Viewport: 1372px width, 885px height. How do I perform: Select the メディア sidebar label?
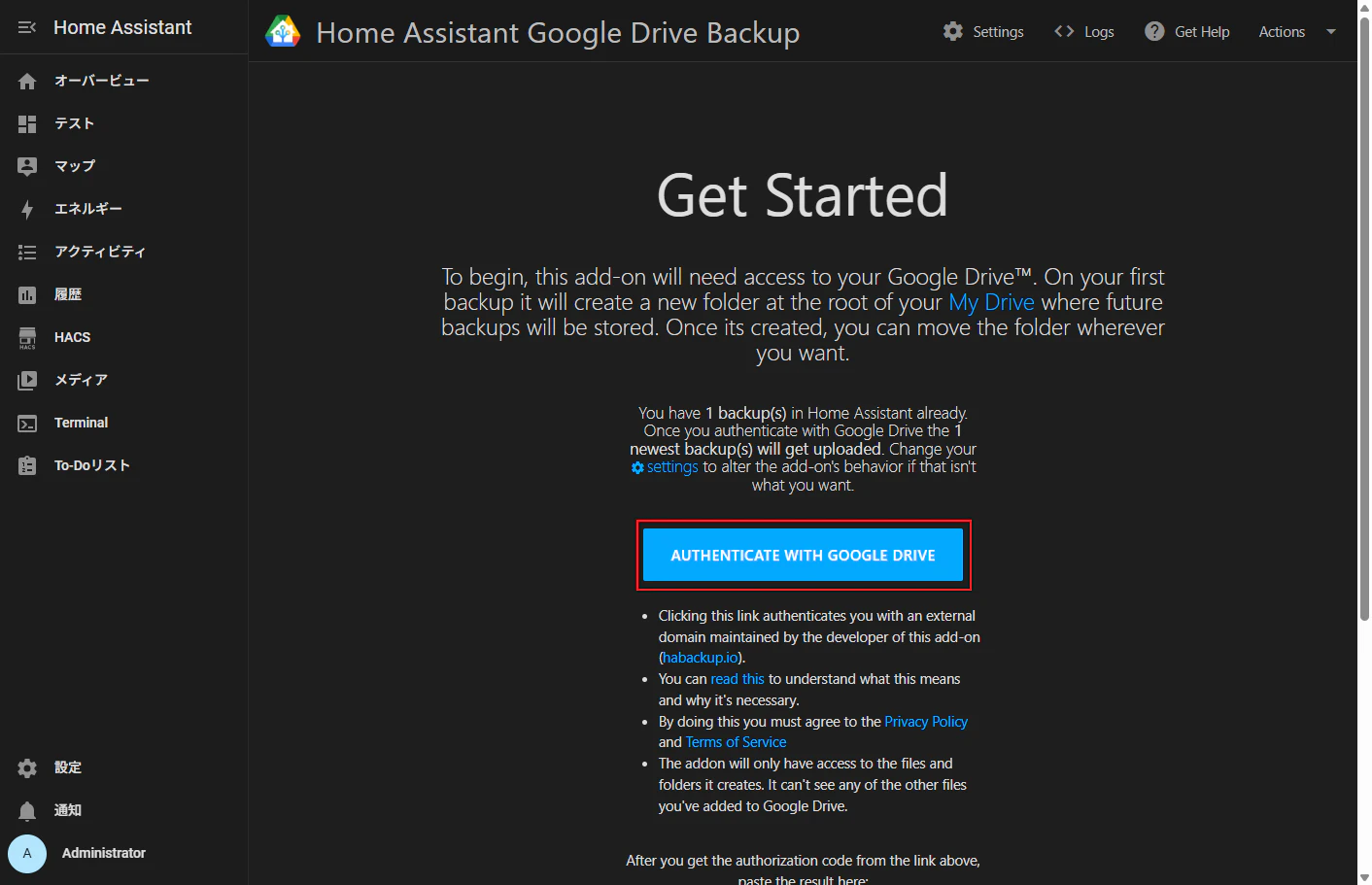(x=81, y=380)
